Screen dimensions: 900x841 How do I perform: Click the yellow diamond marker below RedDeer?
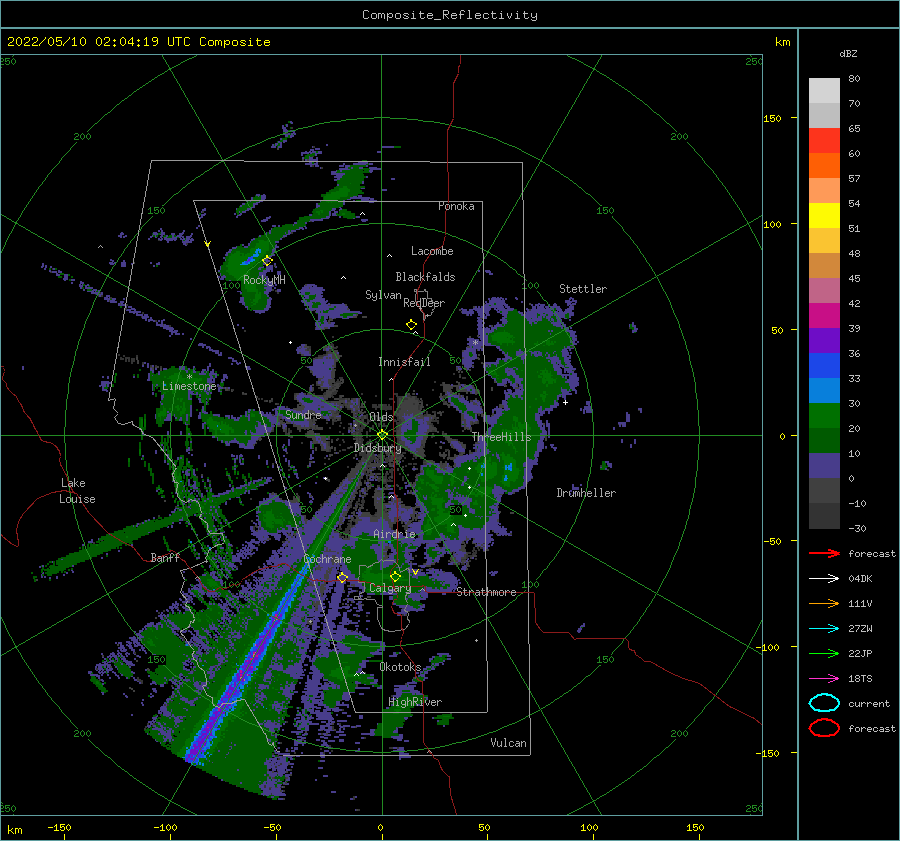click(x=411, y=325)
